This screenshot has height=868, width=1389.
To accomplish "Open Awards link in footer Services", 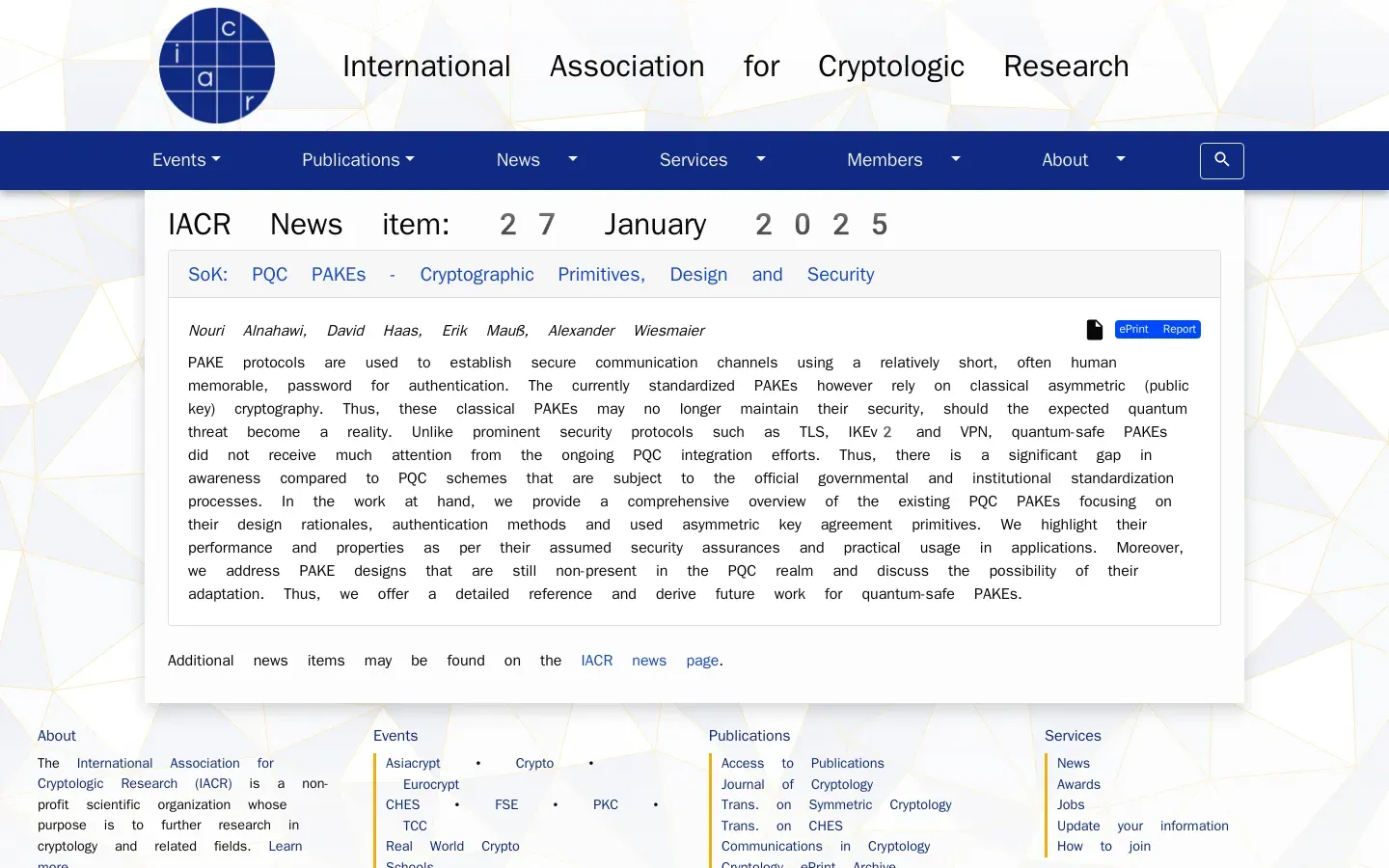I will (1078, 784).
